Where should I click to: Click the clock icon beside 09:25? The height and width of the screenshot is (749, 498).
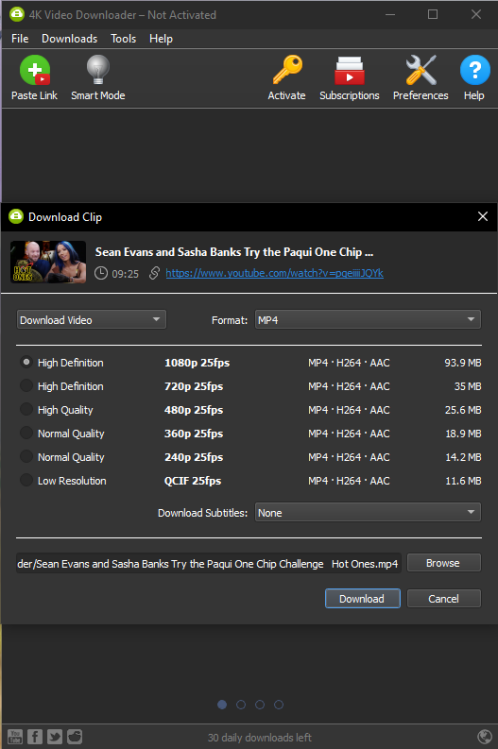101,273
